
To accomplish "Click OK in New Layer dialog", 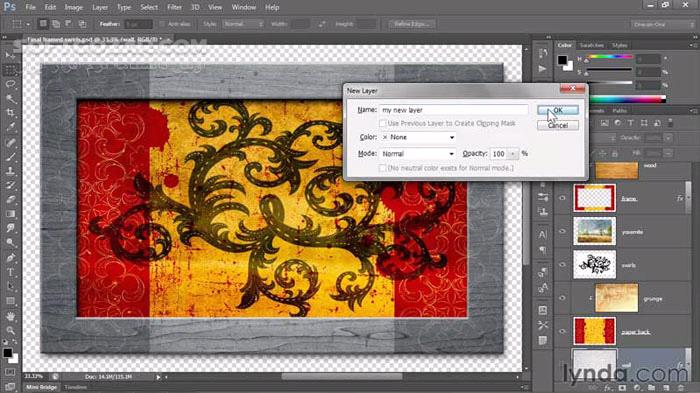I will click(x=558, y=110).
